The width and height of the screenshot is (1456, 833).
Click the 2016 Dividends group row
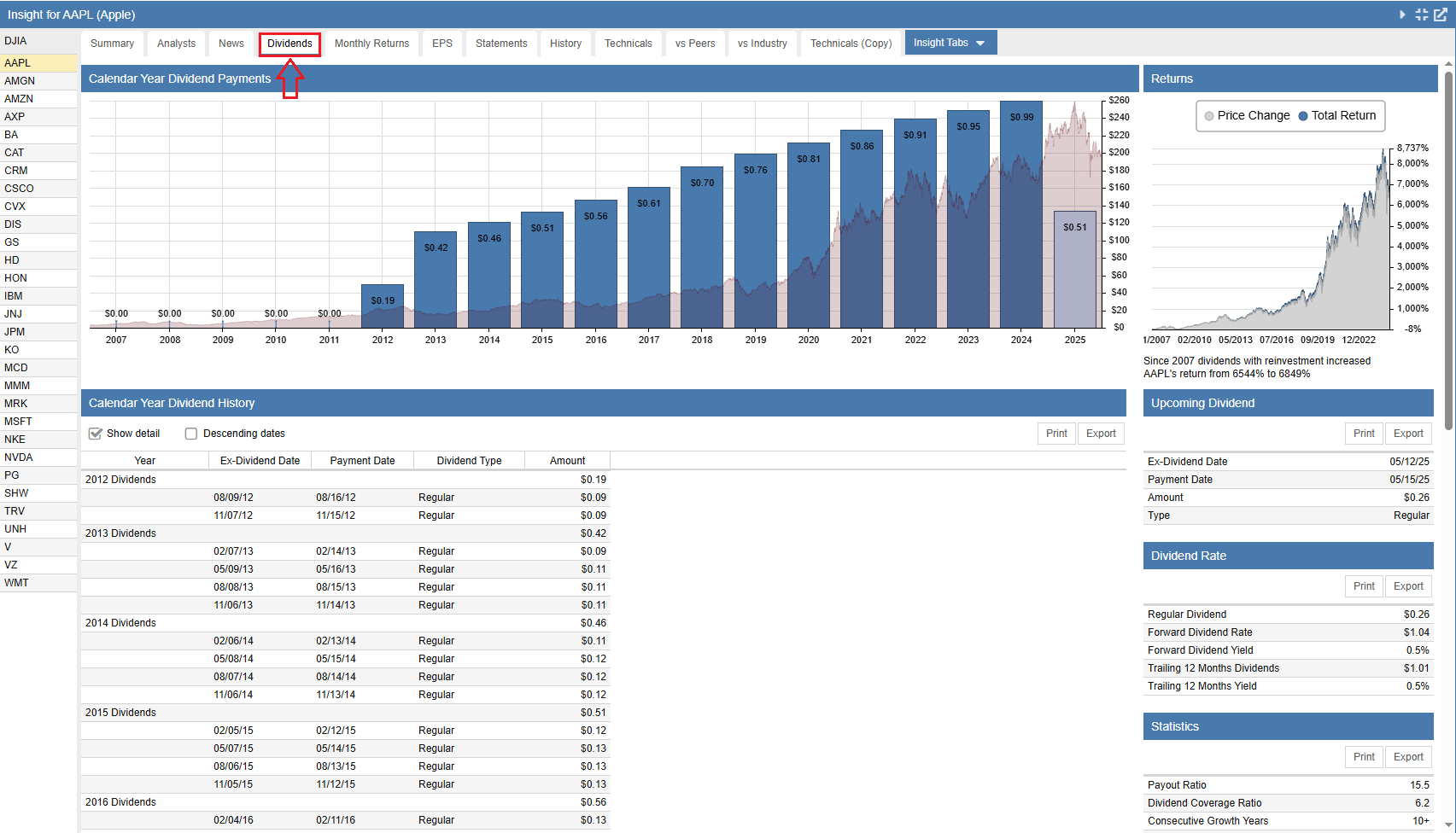[x=346, y=802]
